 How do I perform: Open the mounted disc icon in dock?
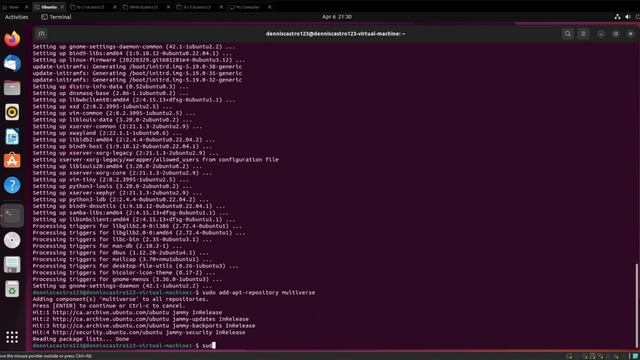point(12,240)
